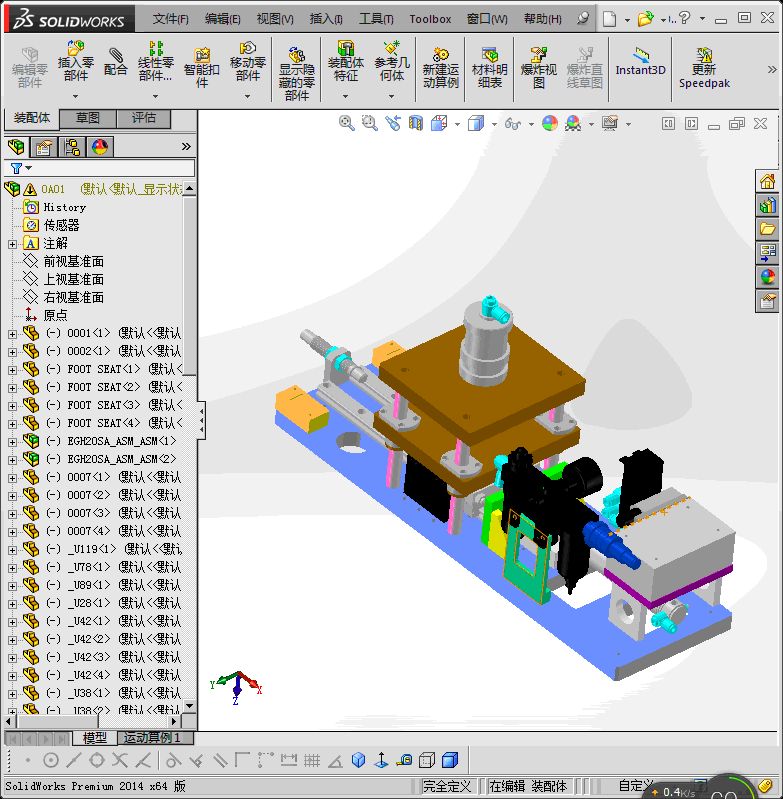
Task: Expand the EGH20SA_ASM_ASM<1> tree node
Action: click(12, 441)
